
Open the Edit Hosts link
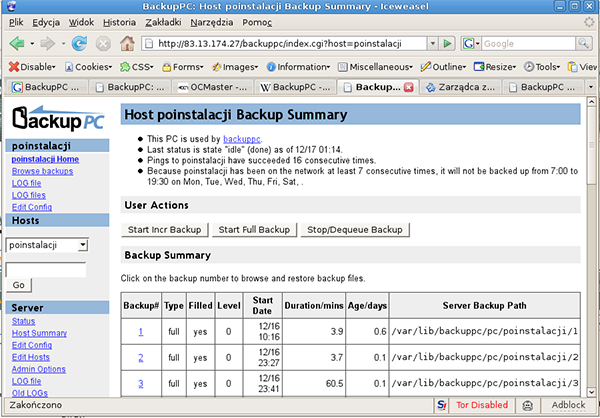31,357
